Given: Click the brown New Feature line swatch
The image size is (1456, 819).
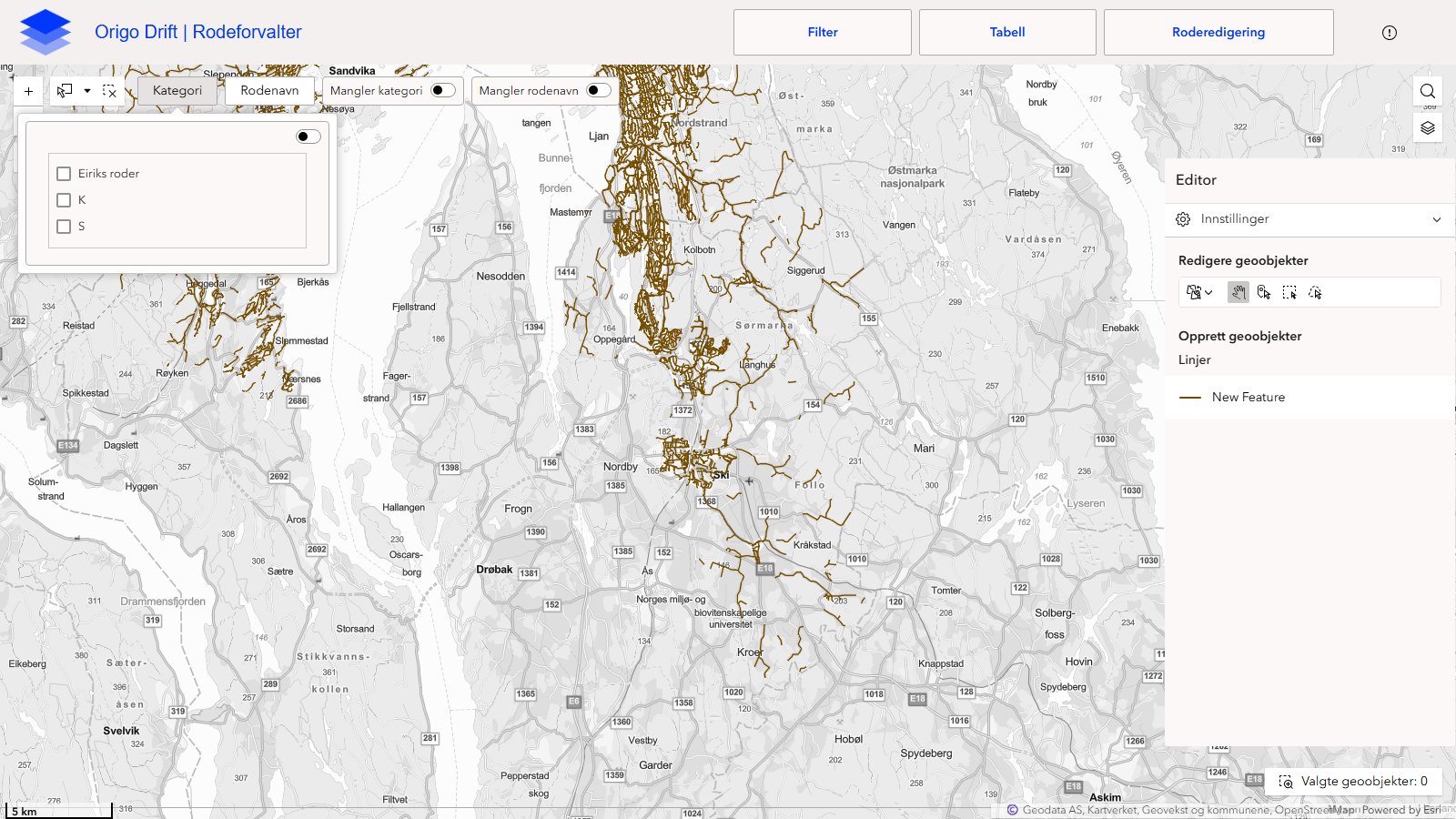Looking at the screenshot, I should point(1190,398).
